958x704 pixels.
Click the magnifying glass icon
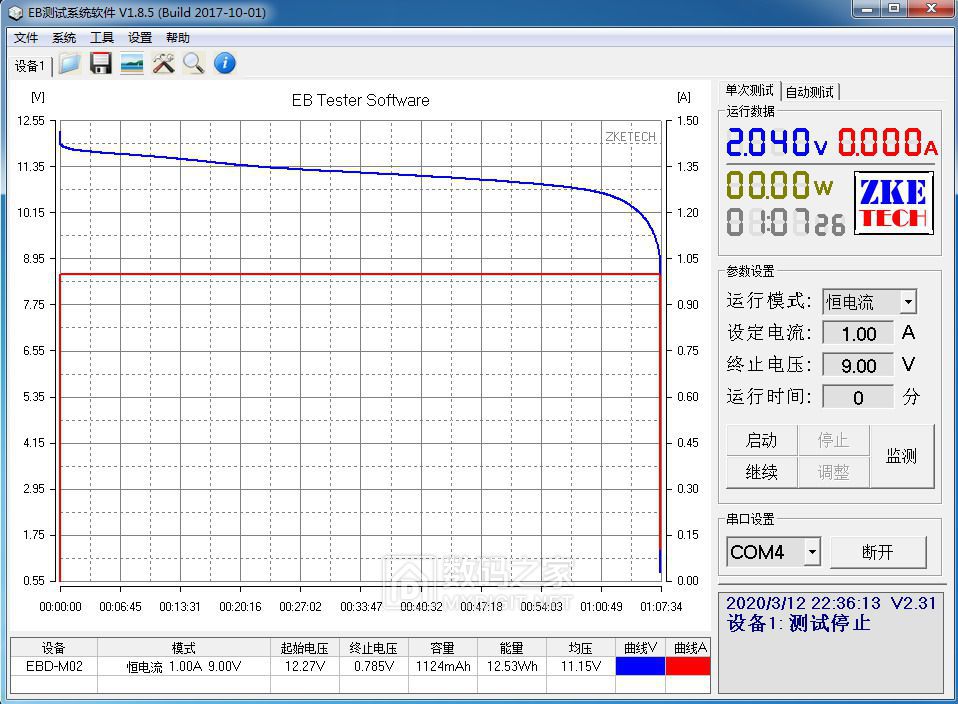point(194,64)
